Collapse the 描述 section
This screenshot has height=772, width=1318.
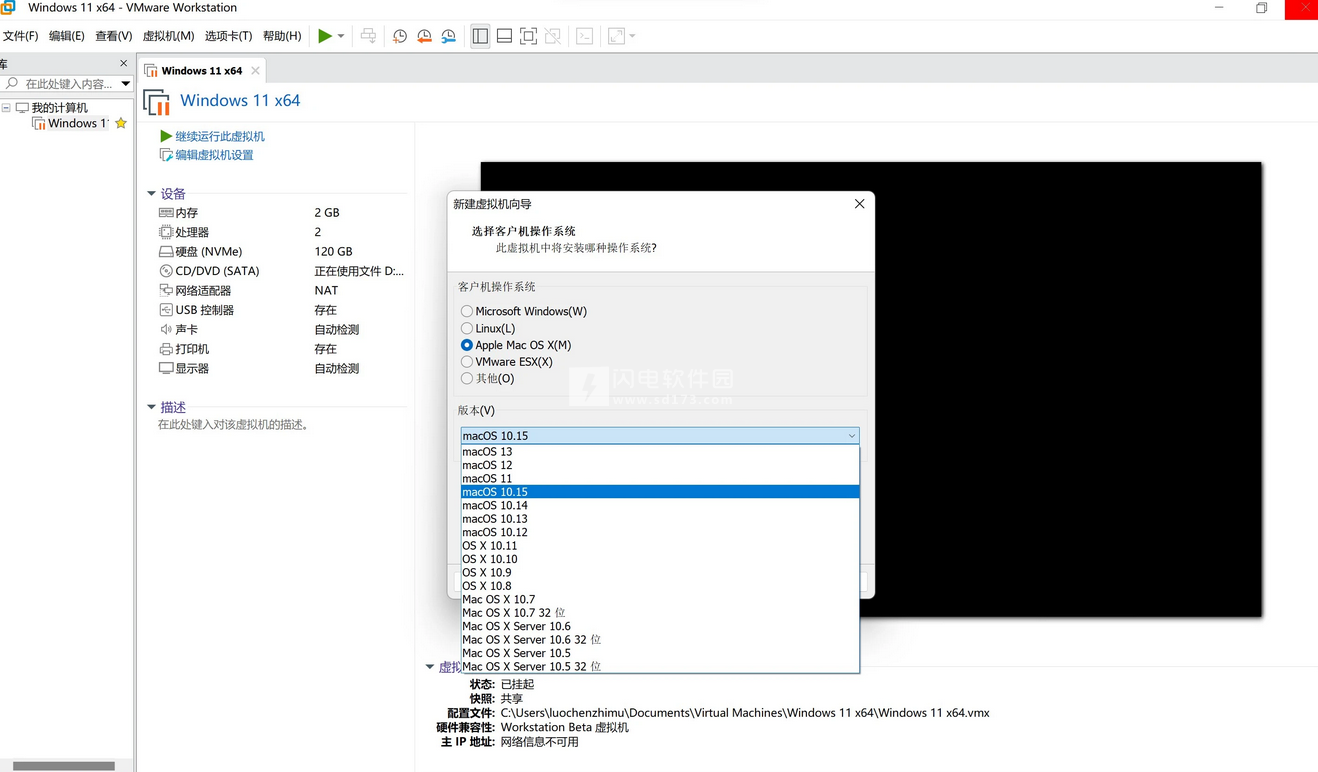point(151,407)
